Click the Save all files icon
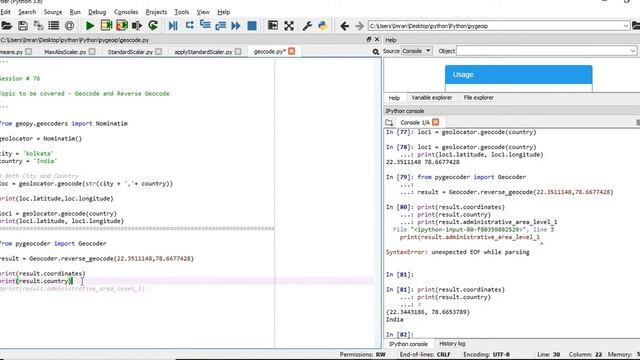The width and height of the screenshot is (640, 360). [x=38, y=26]
